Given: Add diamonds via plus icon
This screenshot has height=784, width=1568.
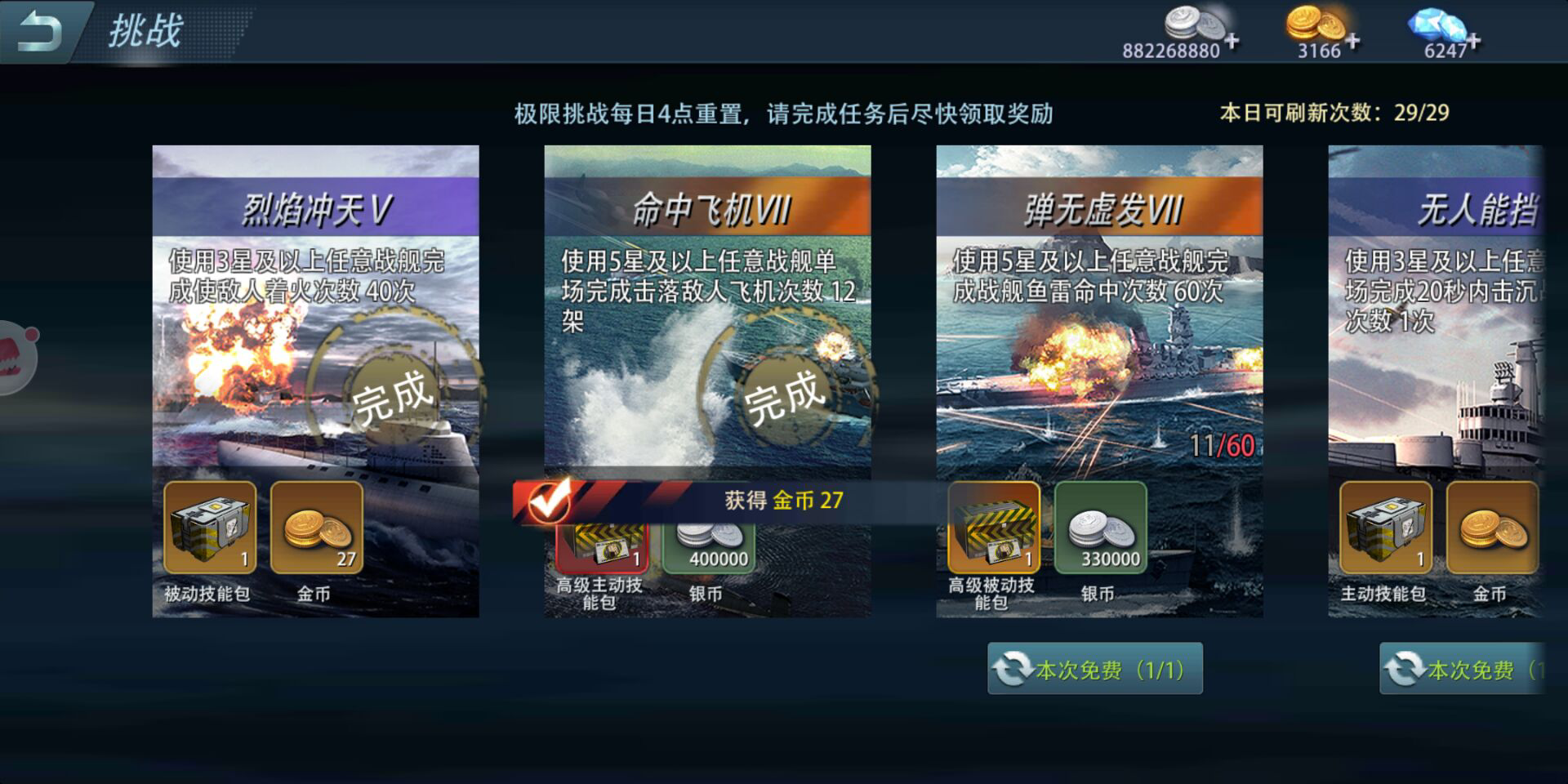Looking at the screenshot, I should 1473,41.
